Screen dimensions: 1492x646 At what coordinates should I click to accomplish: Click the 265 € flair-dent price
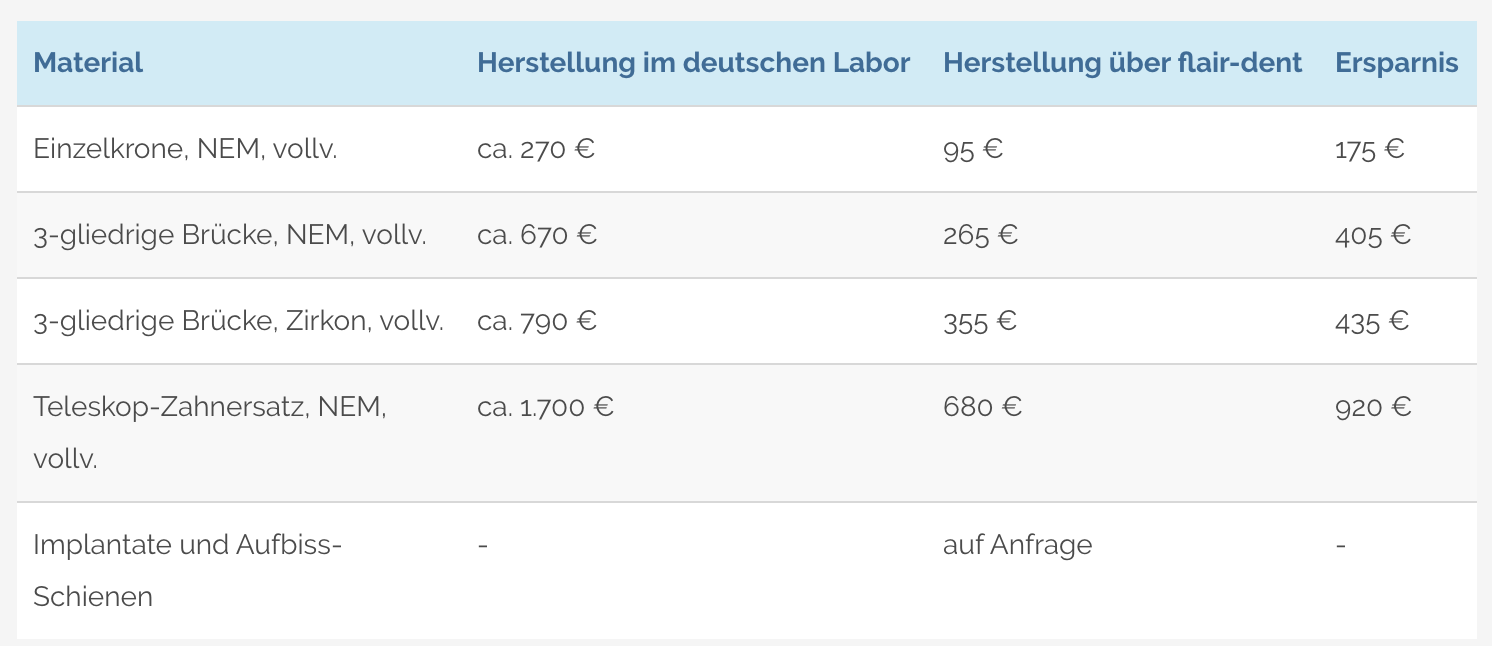click(980, 235)
